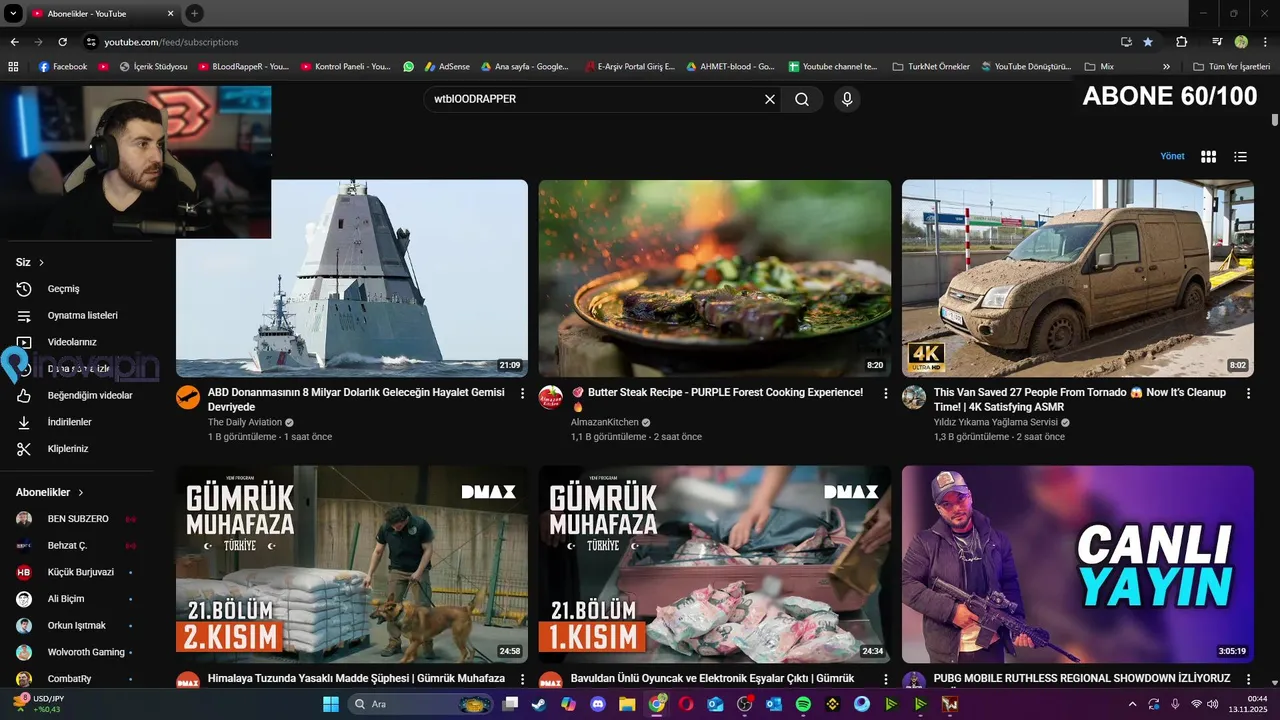Open Behzat Ç. subscription channel
This screenshot has width=1280, height=720.
[x=78, y=545]
